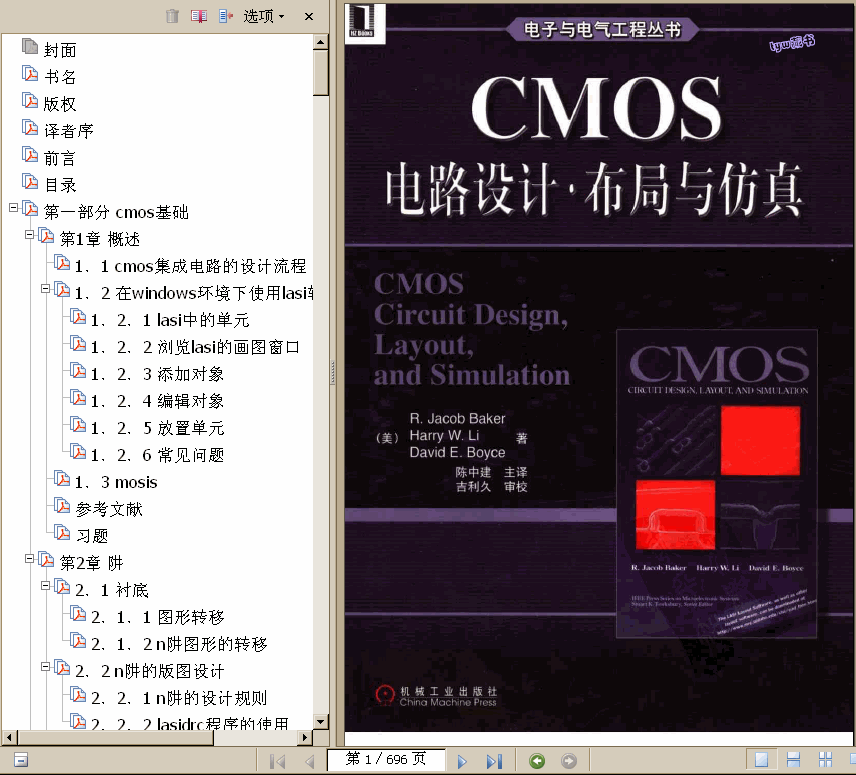Open 1、1 cmos集成电路的设计流程 bookmark

[191, 266]
